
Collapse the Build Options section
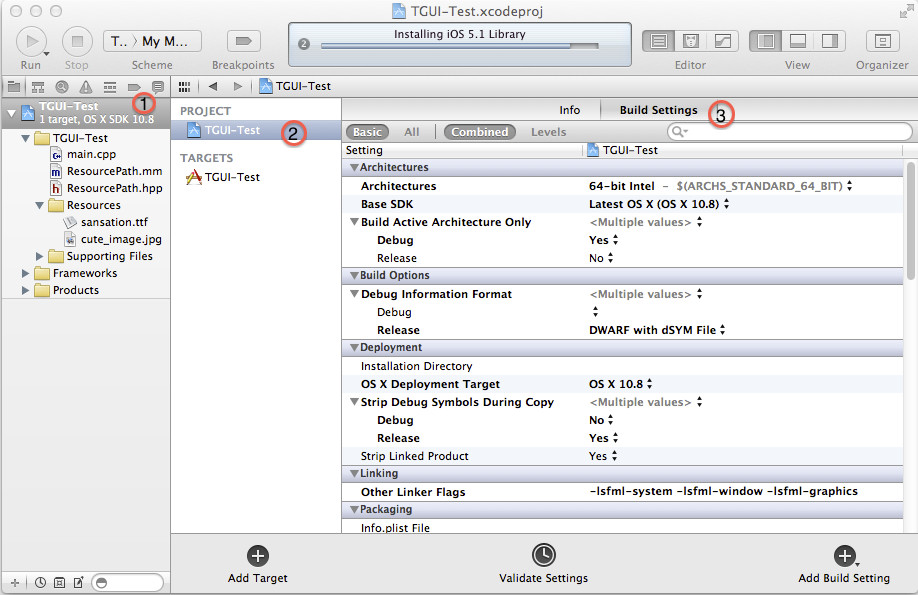354,276
